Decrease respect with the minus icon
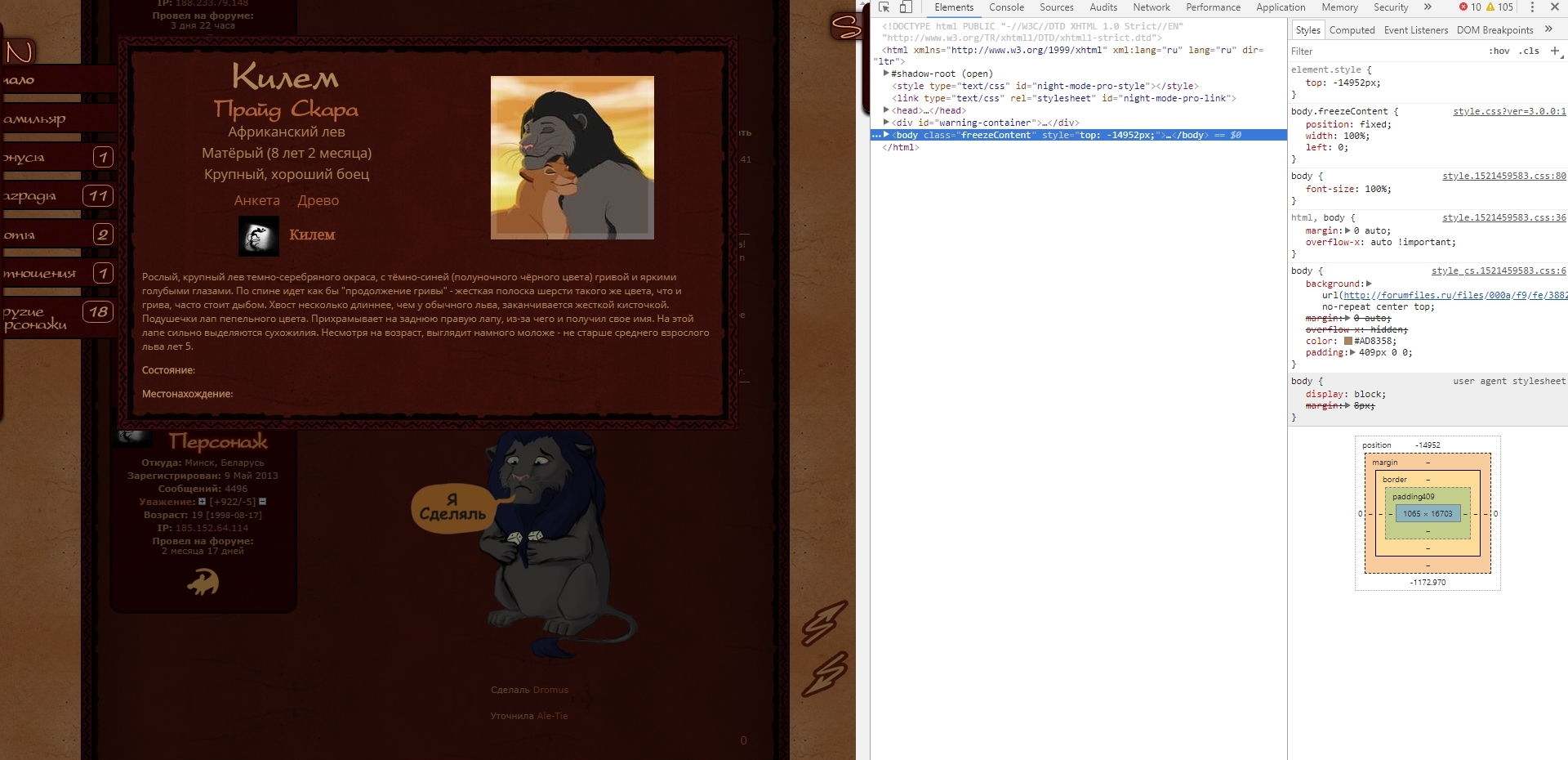Image resolution: width=1568 pixels, height=760 pixels. coord(262,502)
